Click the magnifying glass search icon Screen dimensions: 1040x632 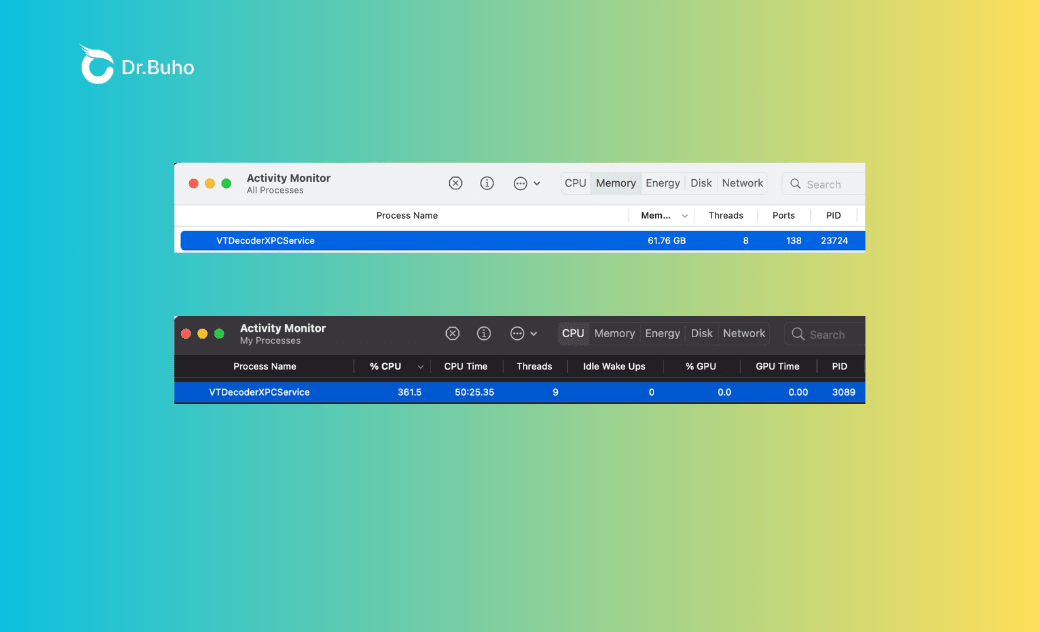click(x=796, y=184)
